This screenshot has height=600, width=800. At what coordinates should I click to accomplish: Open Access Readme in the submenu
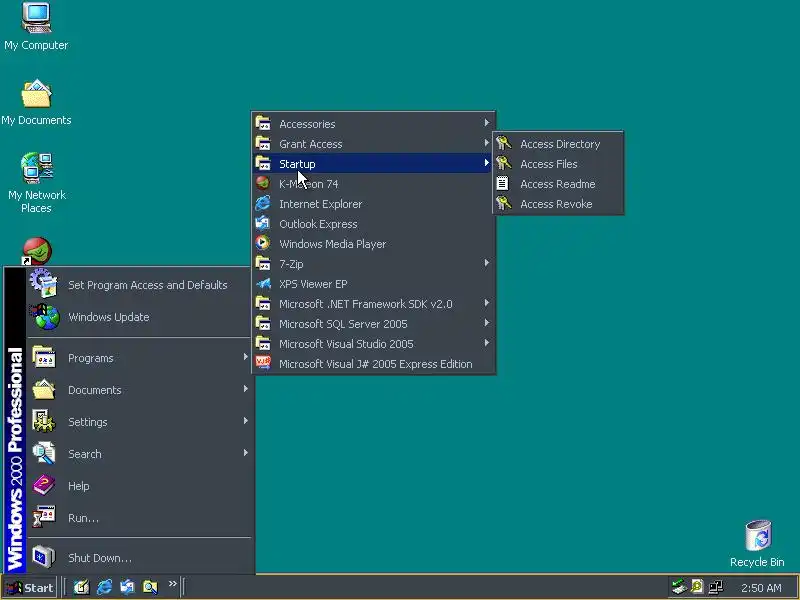pos(558,184)
